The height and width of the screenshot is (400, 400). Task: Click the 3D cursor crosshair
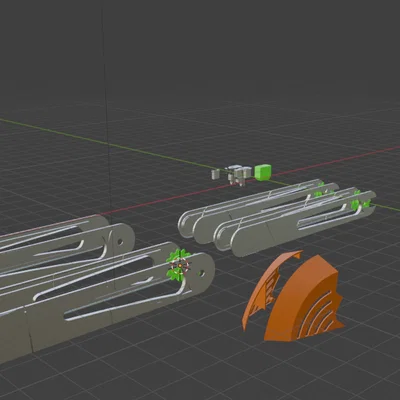[x=180, y=265]
